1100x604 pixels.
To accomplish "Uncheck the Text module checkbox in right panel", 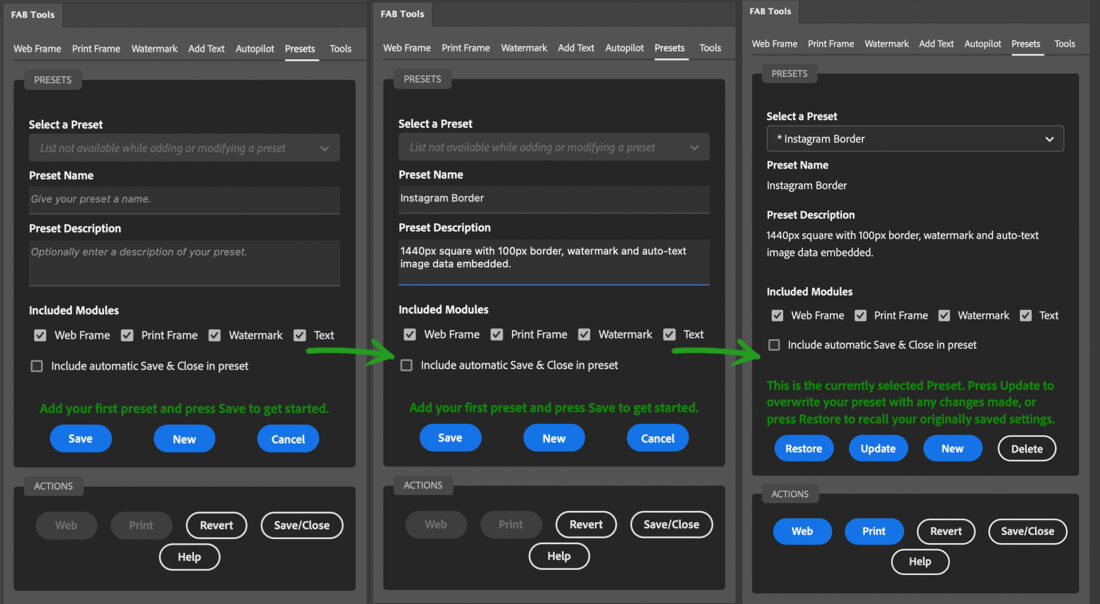I will point(1025,315).
